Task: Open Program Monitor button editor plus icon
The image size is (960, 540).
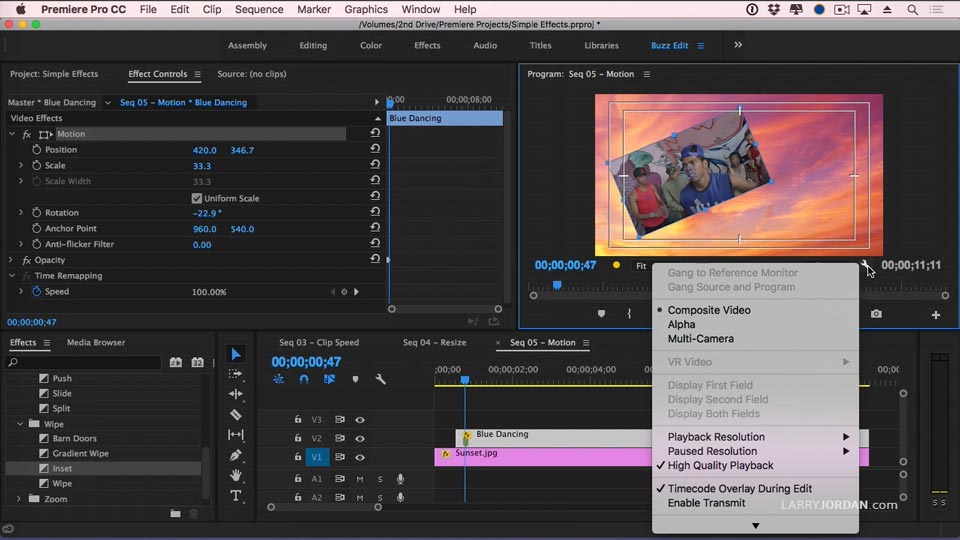Action: tap(936, 315)
